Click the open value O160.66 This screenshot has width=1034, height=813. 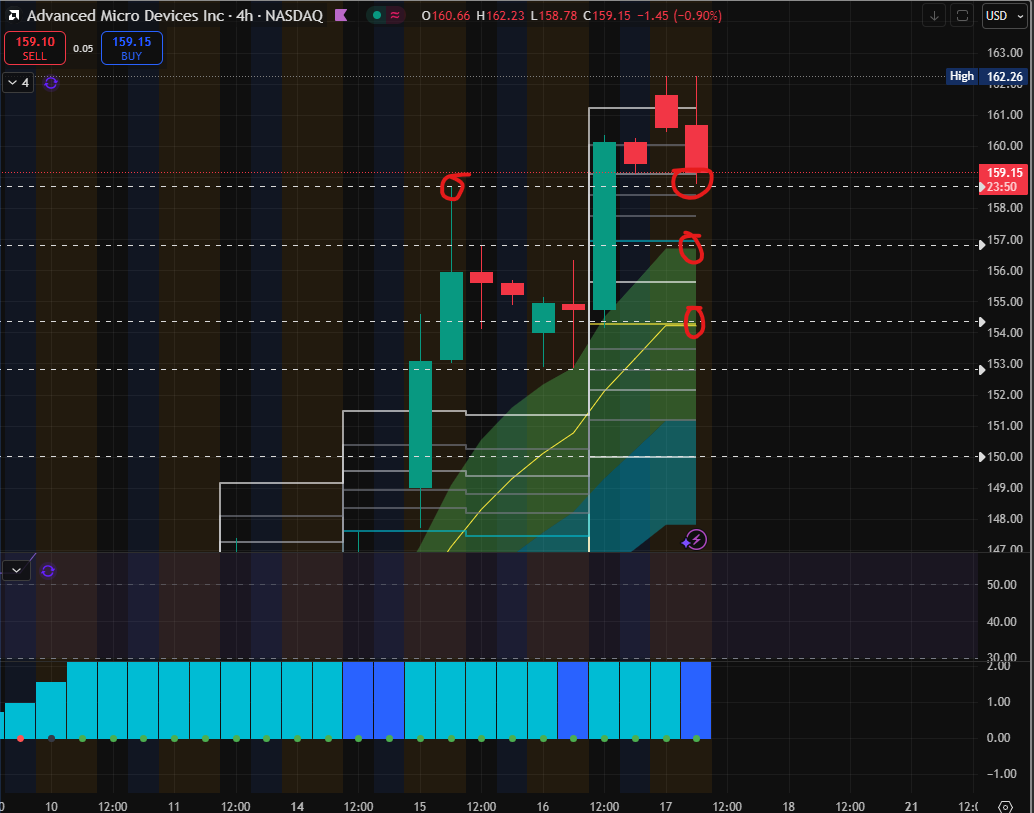click(446, 15)
